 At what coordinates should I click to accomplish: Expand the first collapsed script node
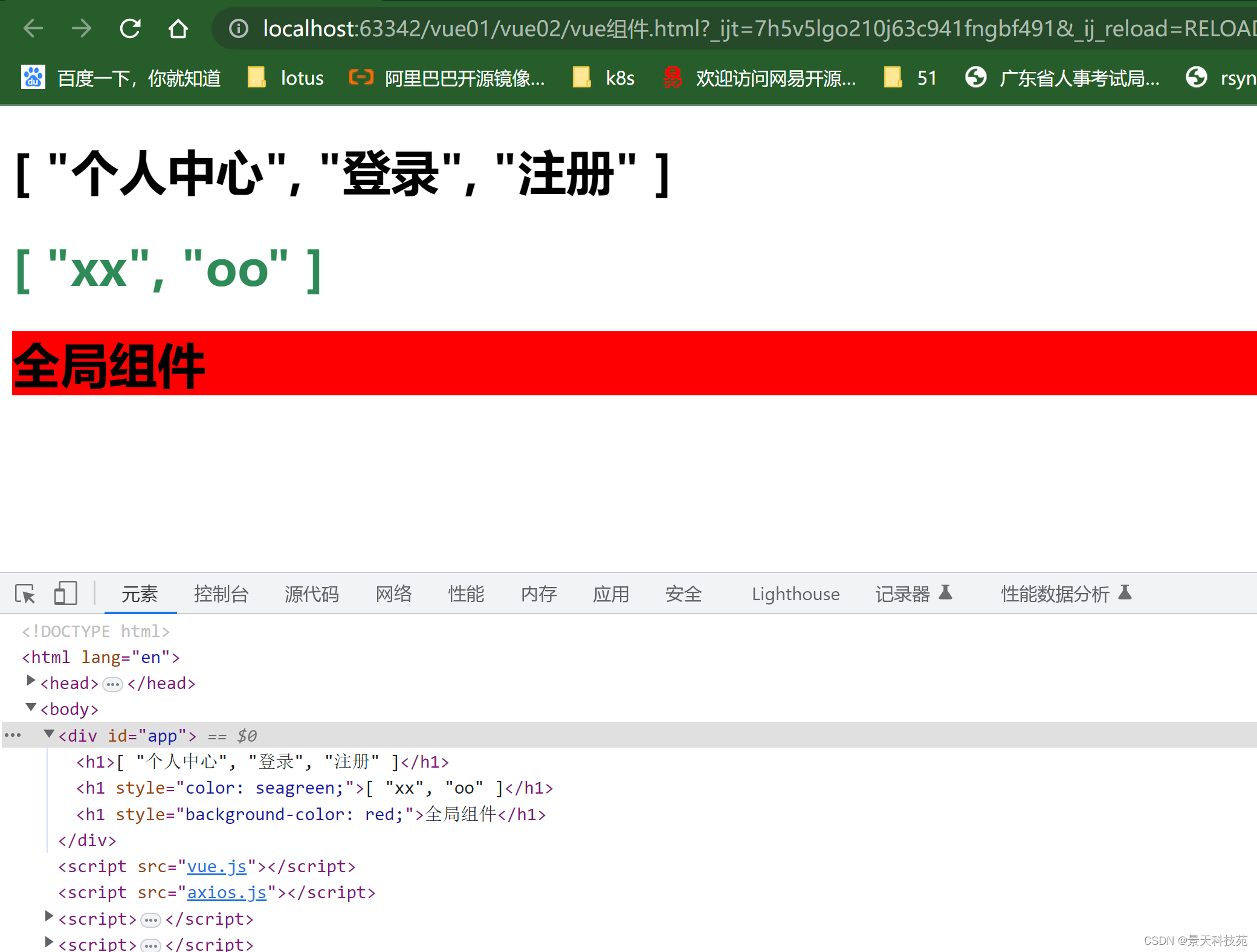(x=48, y=916)
